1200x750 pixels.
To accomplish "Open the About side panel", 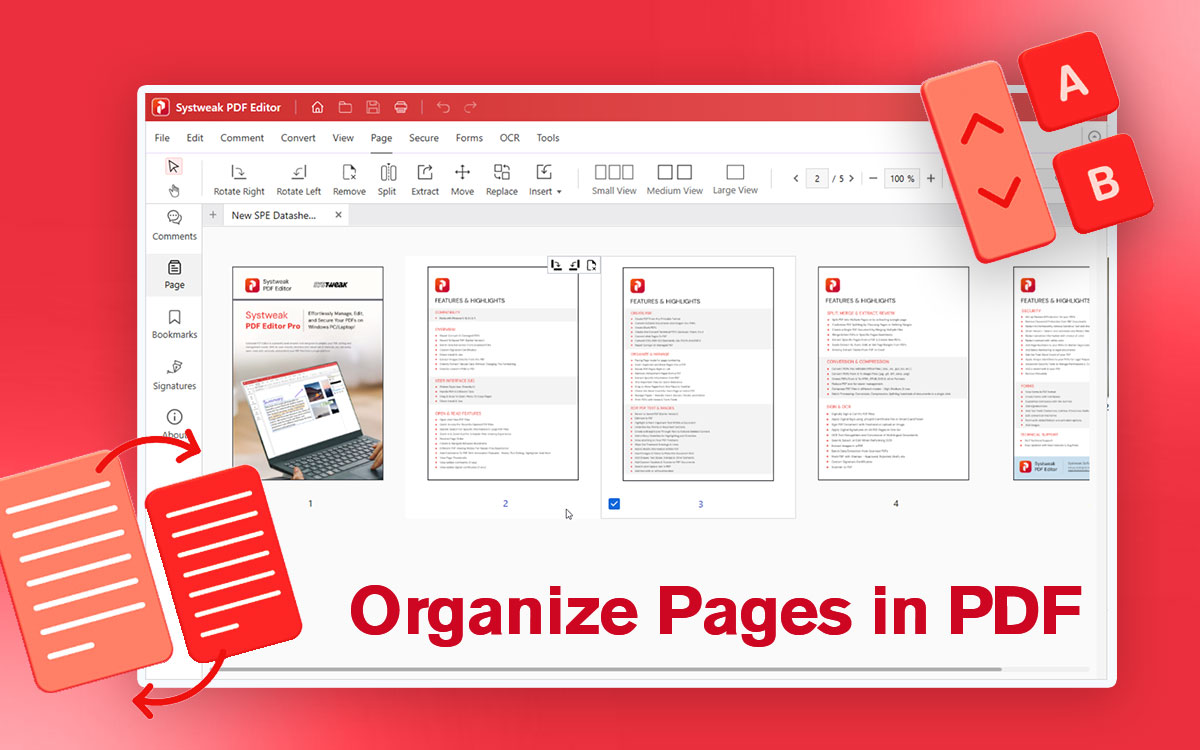I will (174, 424).
